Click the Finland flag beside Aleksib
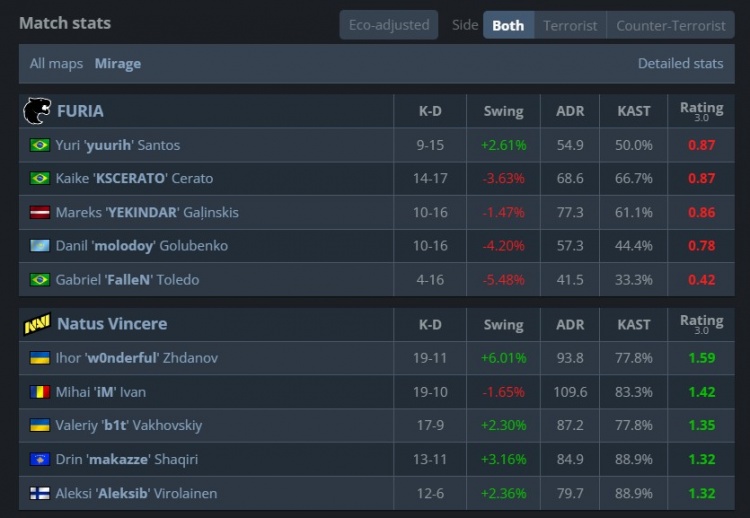This screenshot has width=750, height=518. [40, 493]
